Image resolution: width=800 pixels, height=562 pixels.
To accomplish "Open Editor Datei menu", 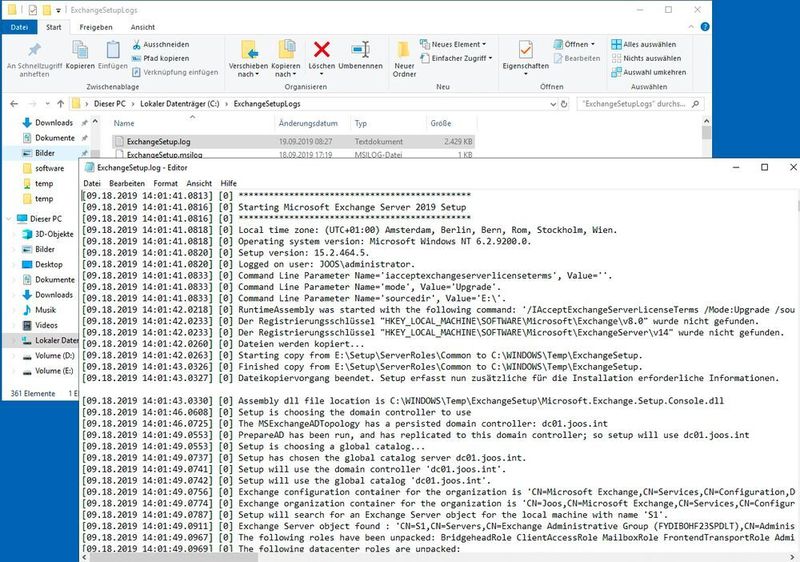I will click(92, 183).
